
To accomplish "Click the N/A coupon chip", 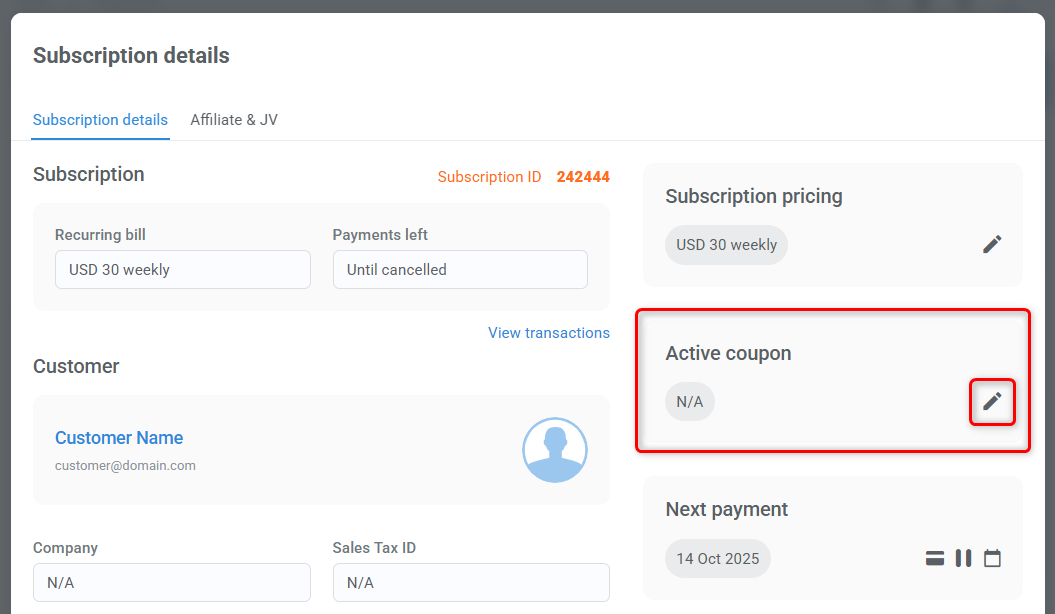I will point(690,401).
